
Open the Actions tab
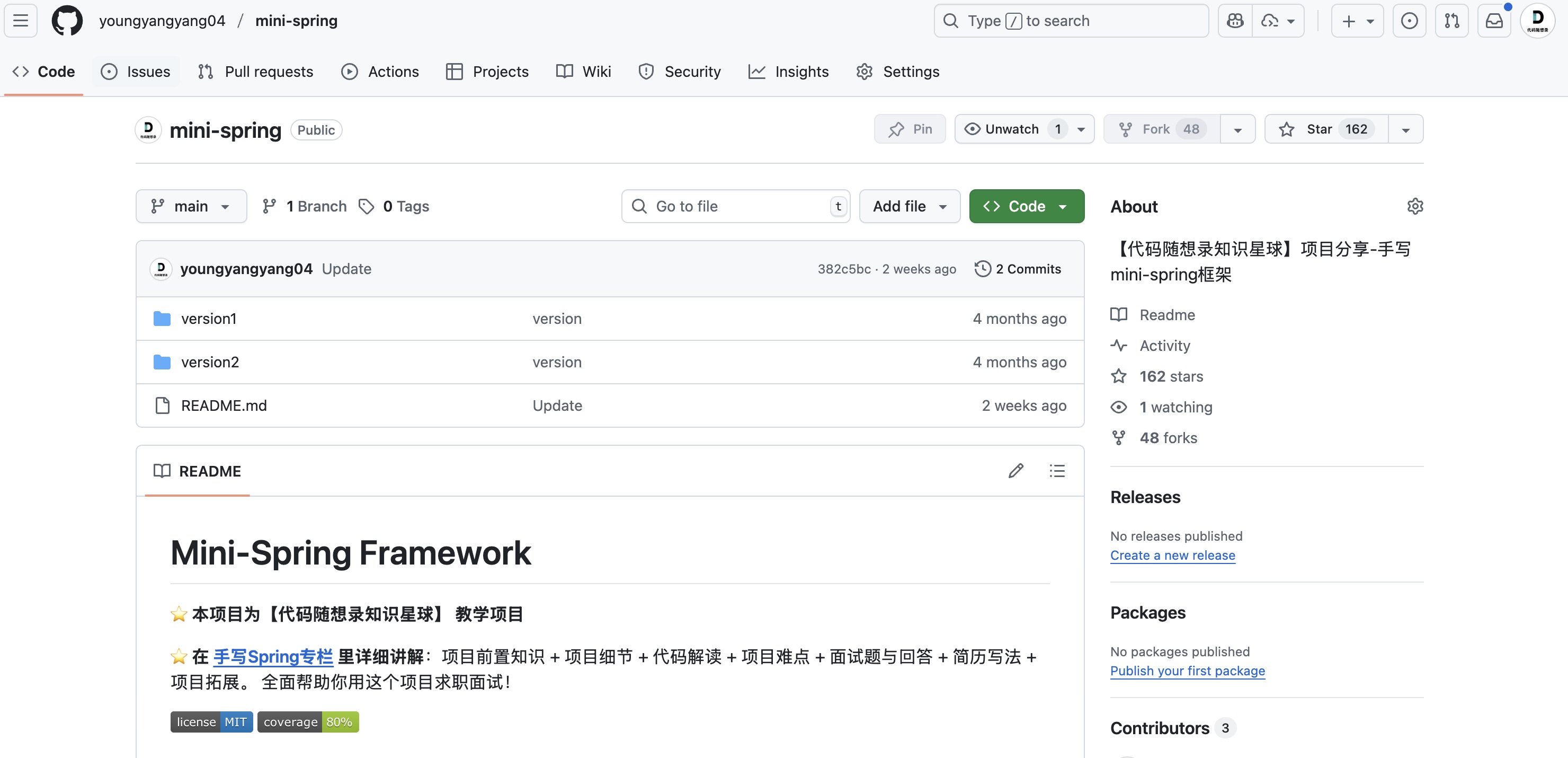pos(380,71)
